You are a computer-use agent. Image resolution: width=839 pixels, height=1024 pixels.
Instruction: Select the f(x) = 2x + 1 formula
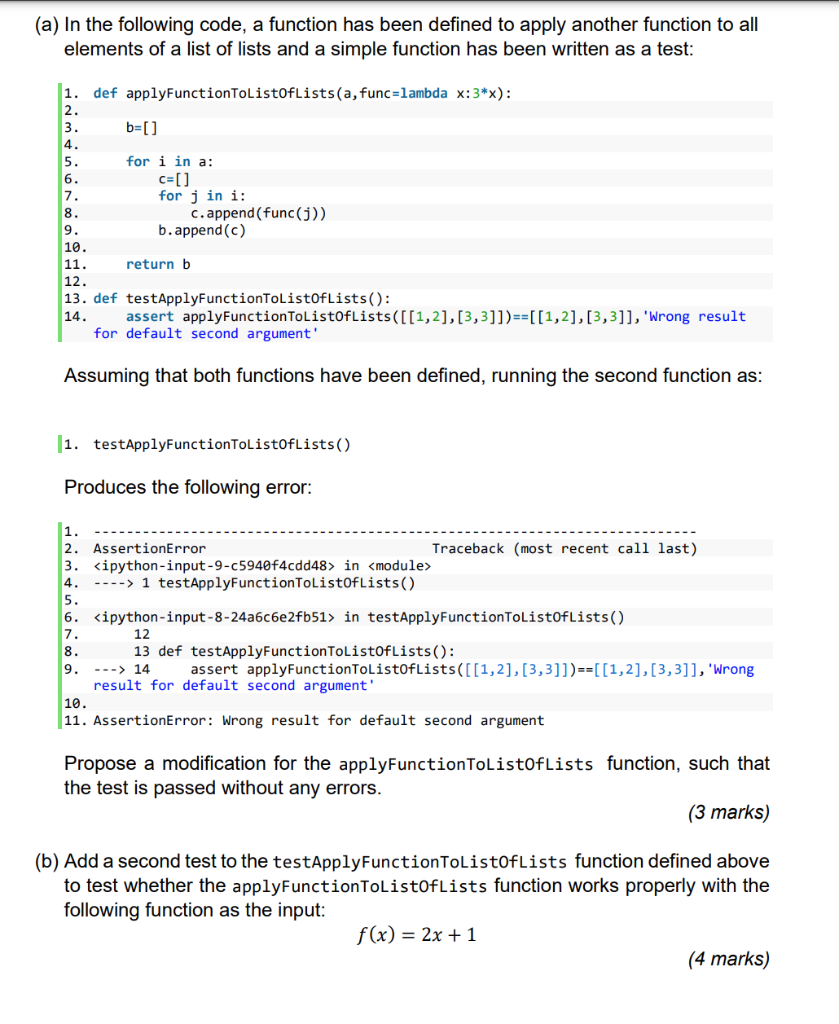click(x=417, y=935)
